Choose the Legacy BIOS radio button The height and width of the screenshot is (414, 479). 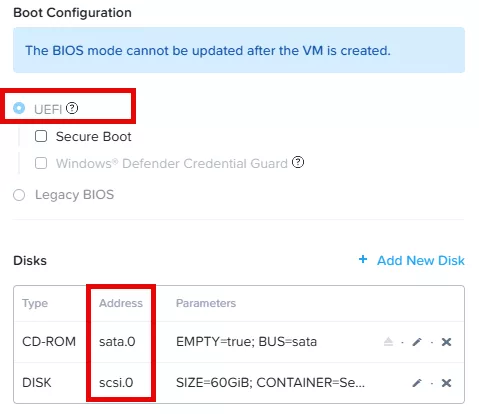19,195
